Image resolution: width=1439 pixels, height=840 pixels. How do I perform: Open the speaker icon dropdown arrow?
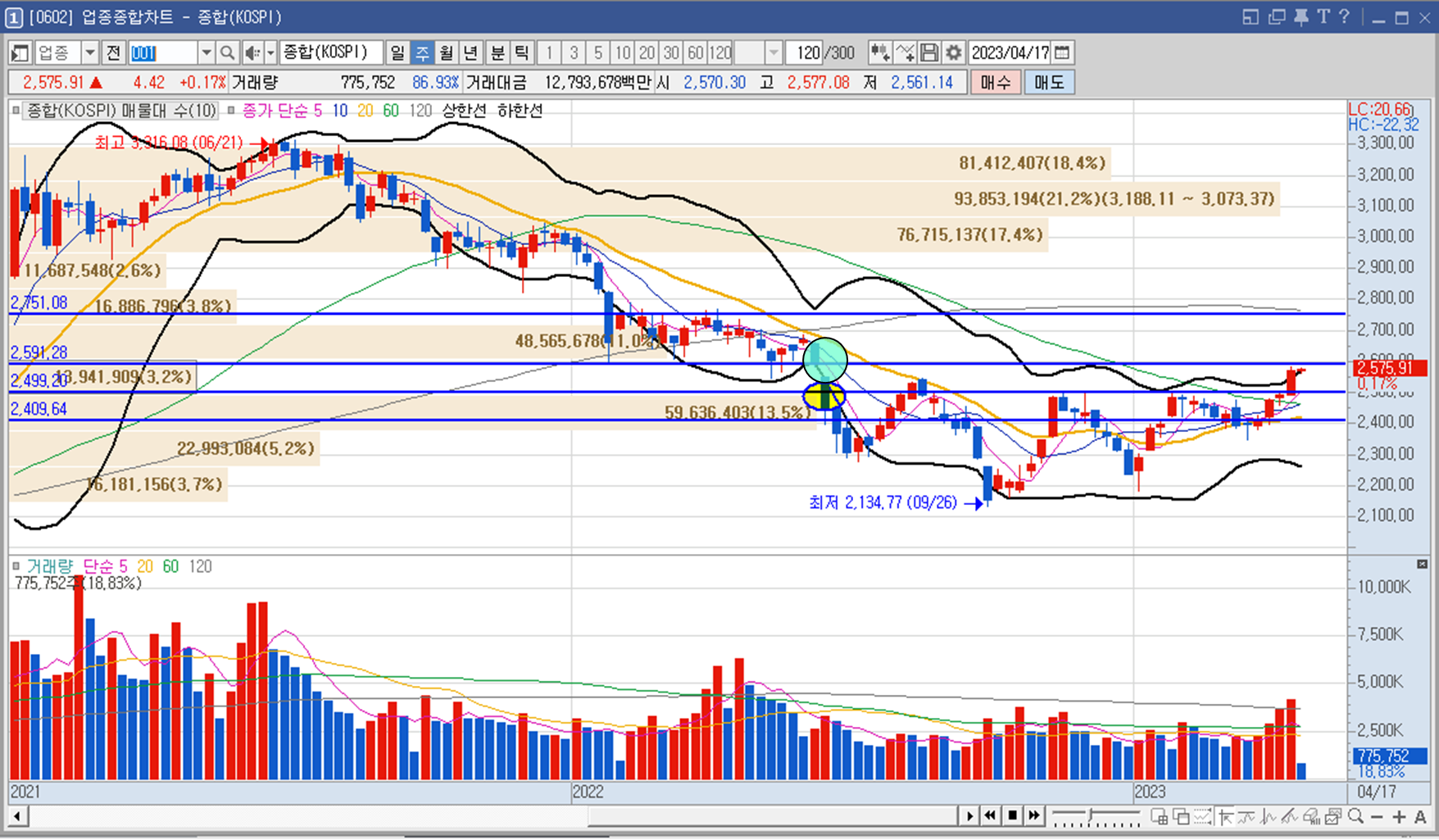point(270,53)
